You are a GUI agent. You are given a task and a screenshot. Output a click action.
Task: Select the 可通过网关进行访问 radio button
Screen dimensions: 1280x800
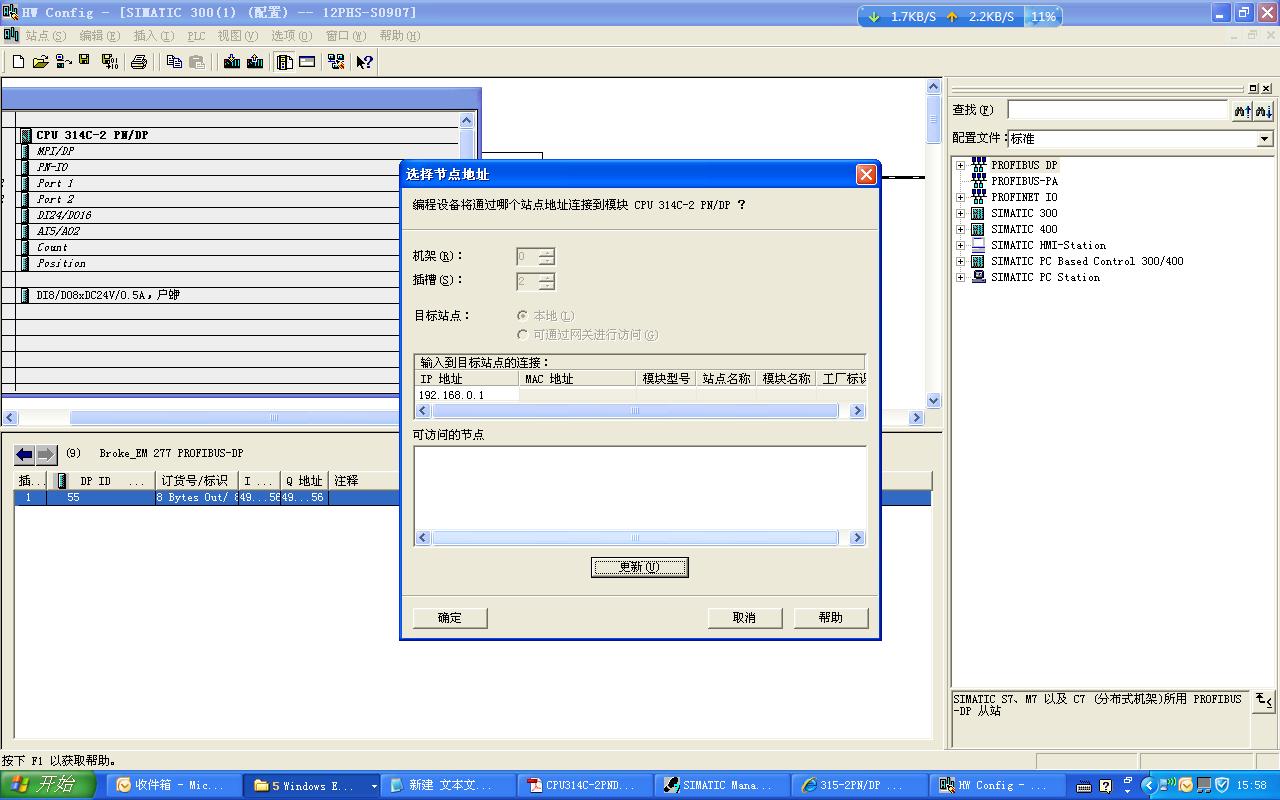pyautogui.click(x=522, y=335)
